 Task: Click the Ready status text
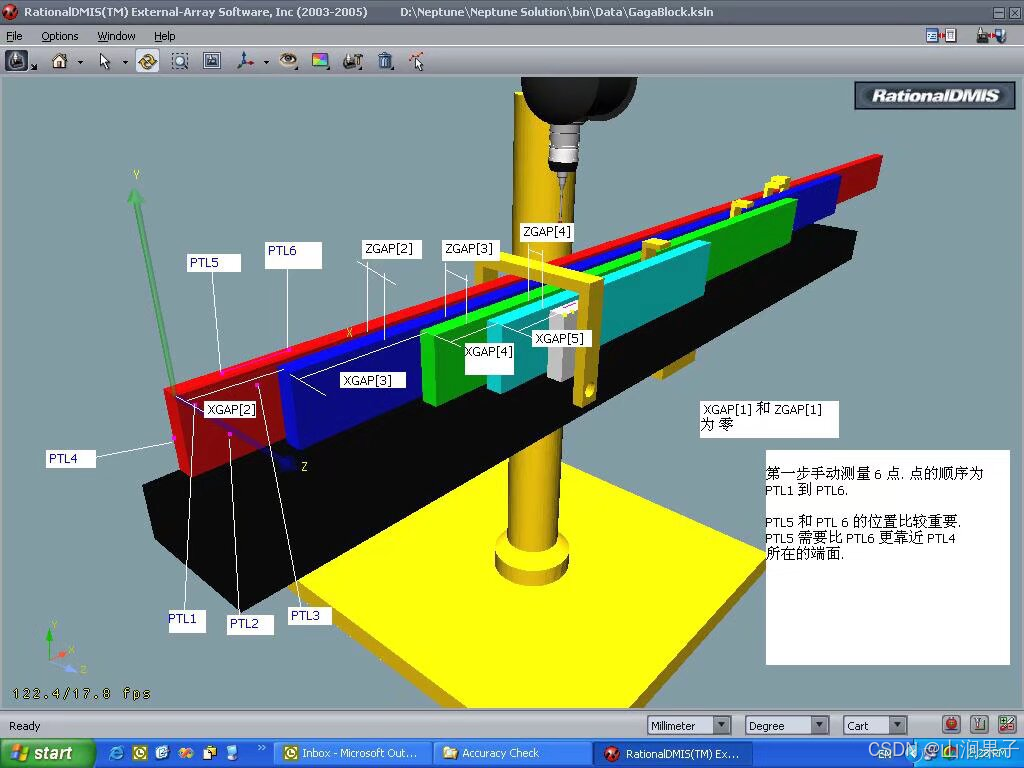[24, 726]
